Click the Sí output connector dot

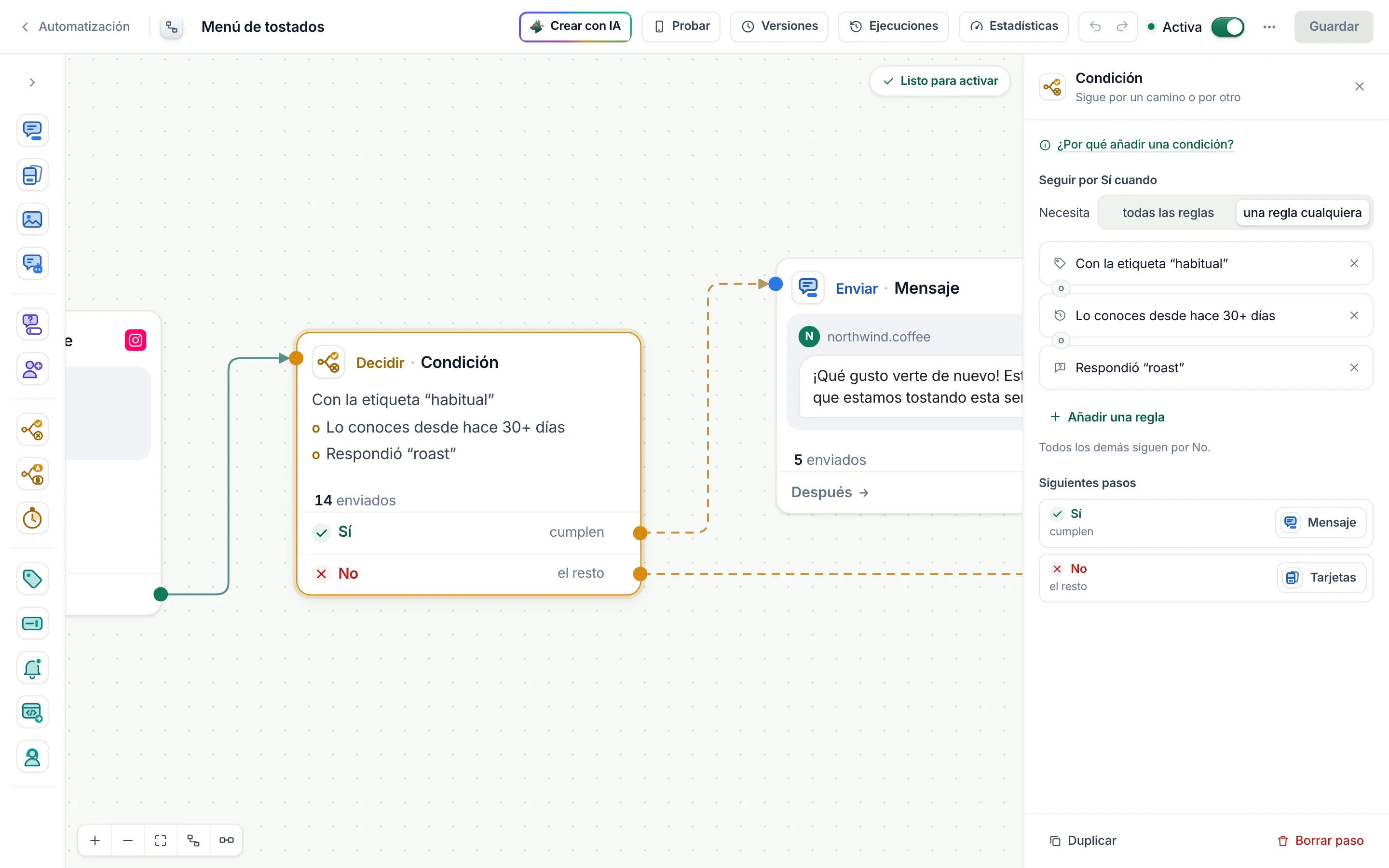click(x=640, y=533)
